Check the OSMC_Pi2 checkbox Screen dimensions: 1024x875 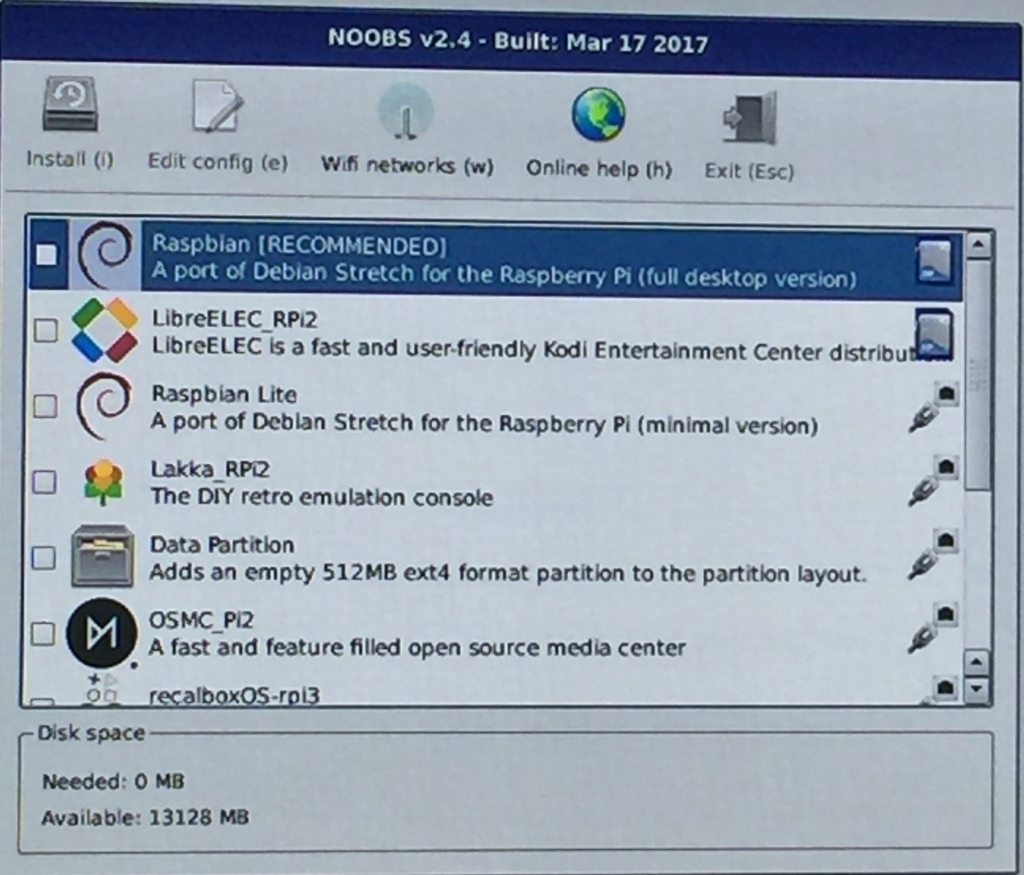(43, 633)
